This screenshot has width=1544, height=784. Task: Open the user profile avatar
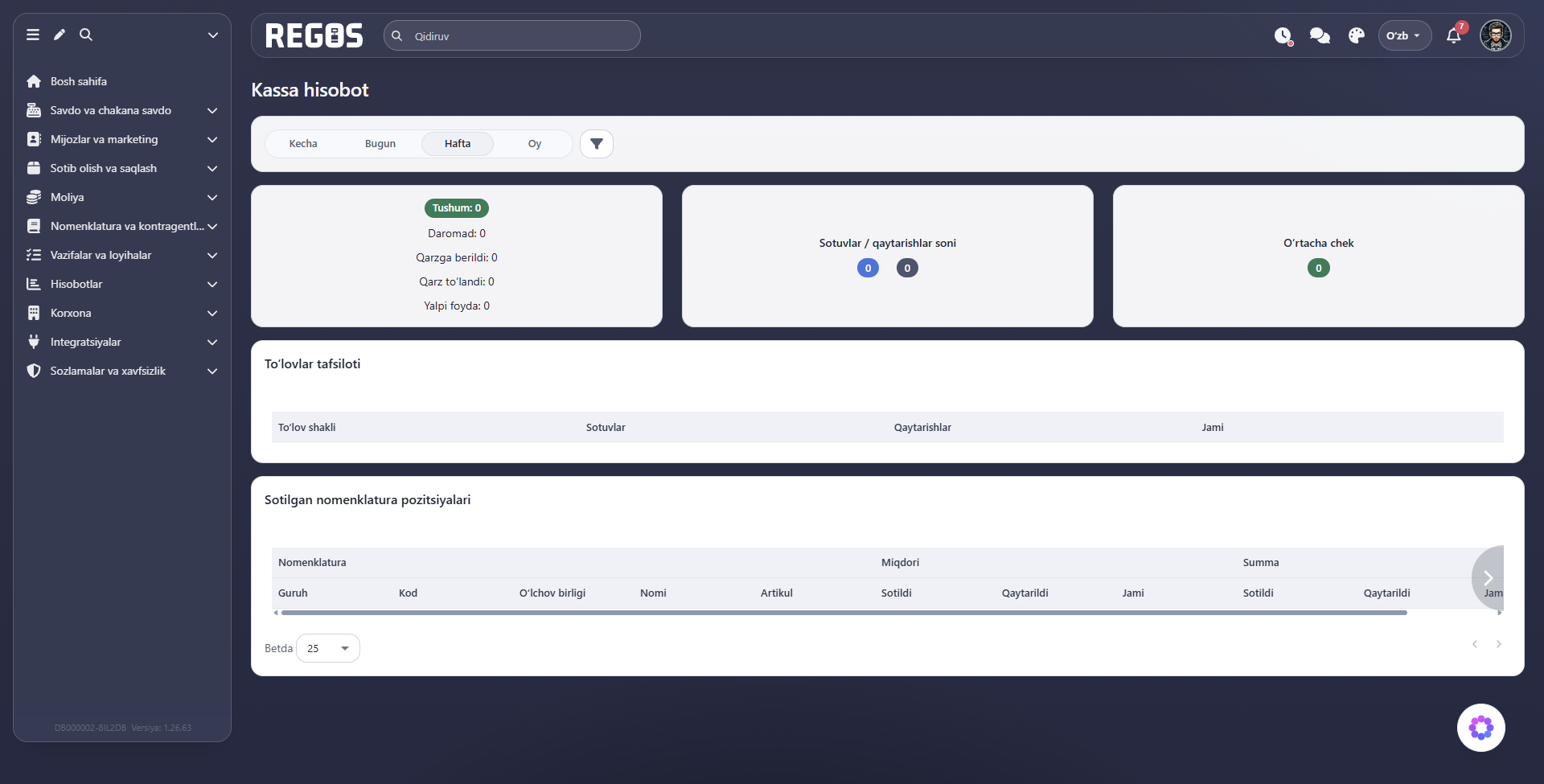point(1496,35)
